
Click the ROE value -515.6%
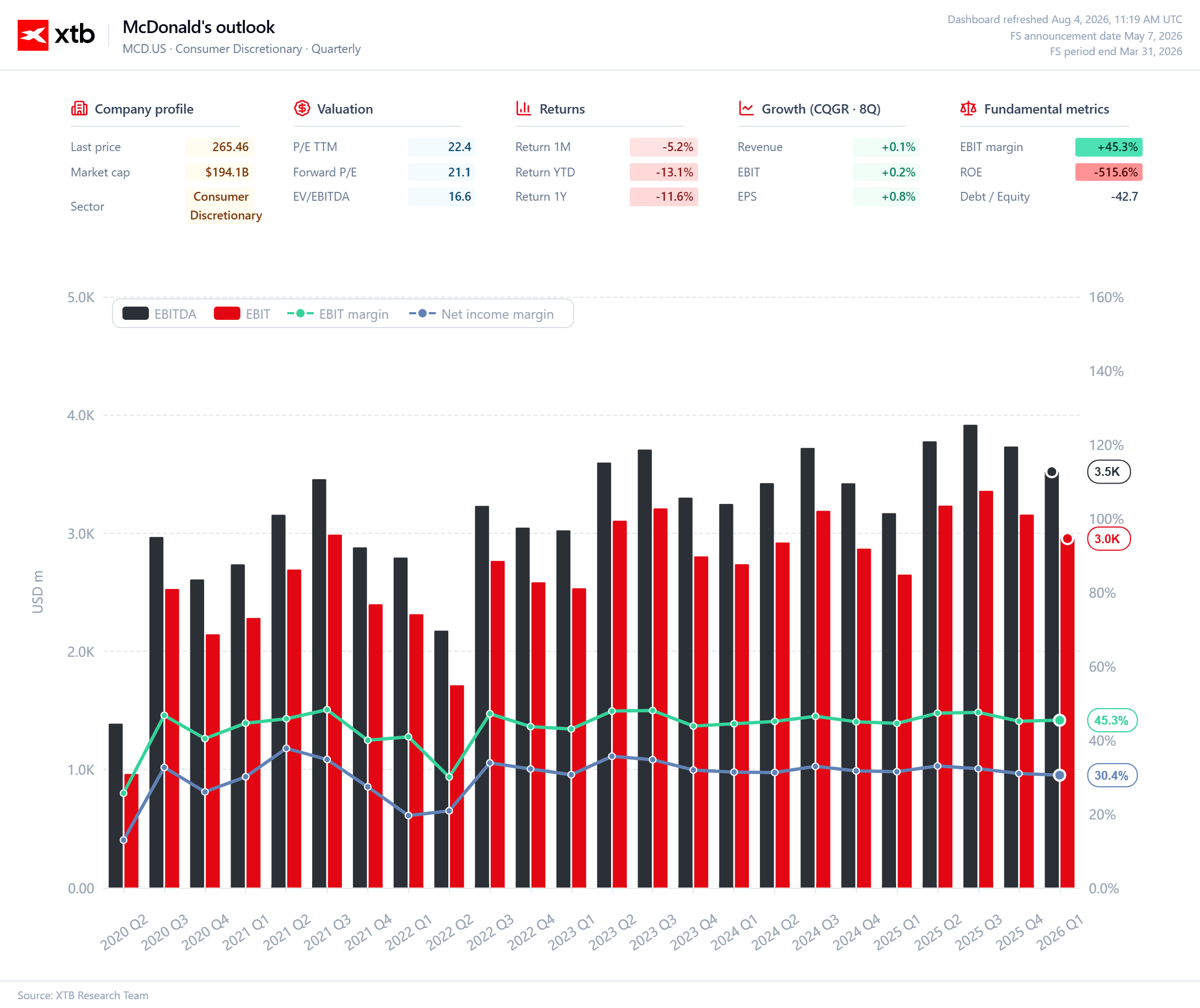coord(1108,172)
